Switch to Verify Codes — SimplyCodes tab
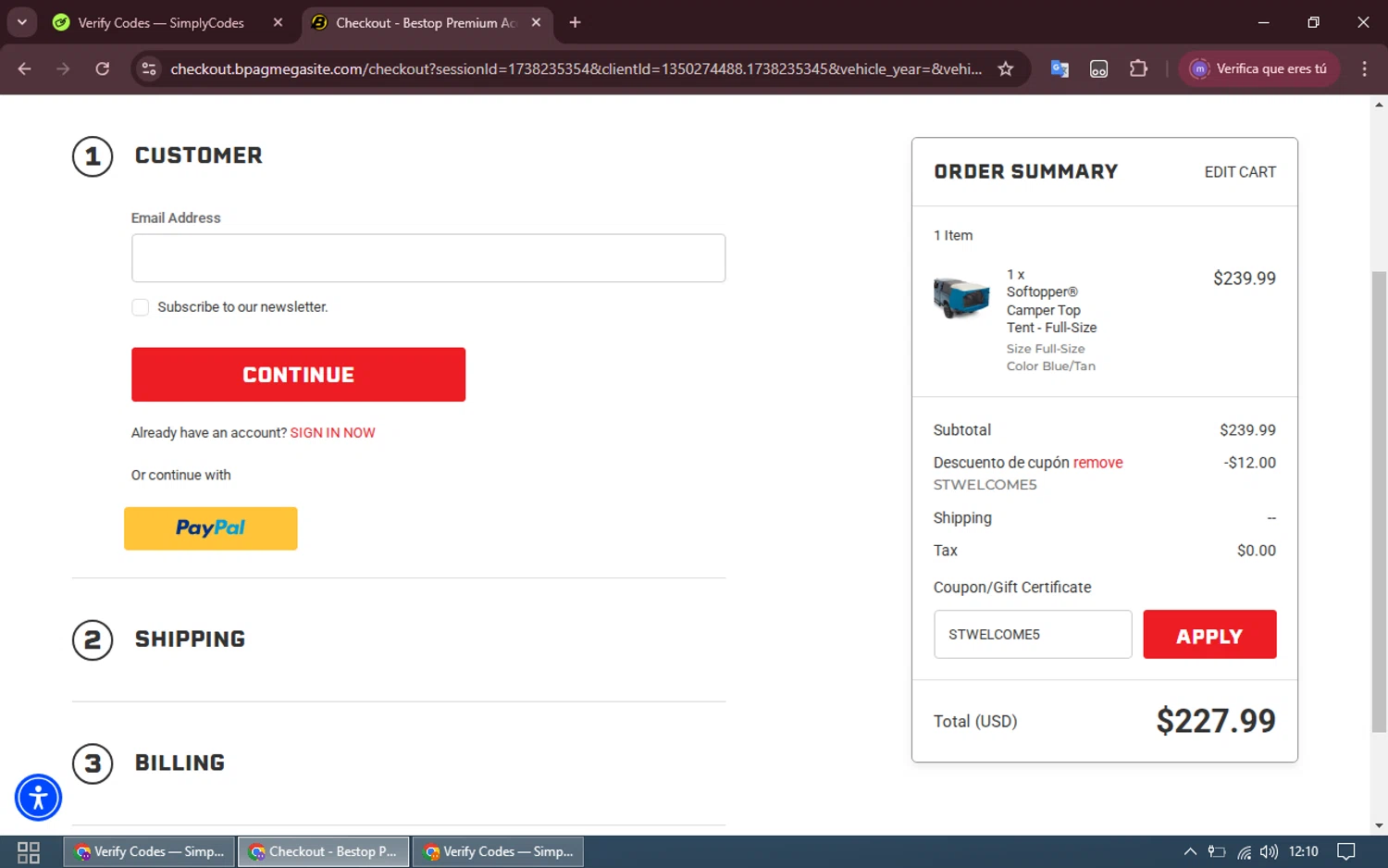The image size is (1388, 868). pyautogui.click(x=161, y=22)
